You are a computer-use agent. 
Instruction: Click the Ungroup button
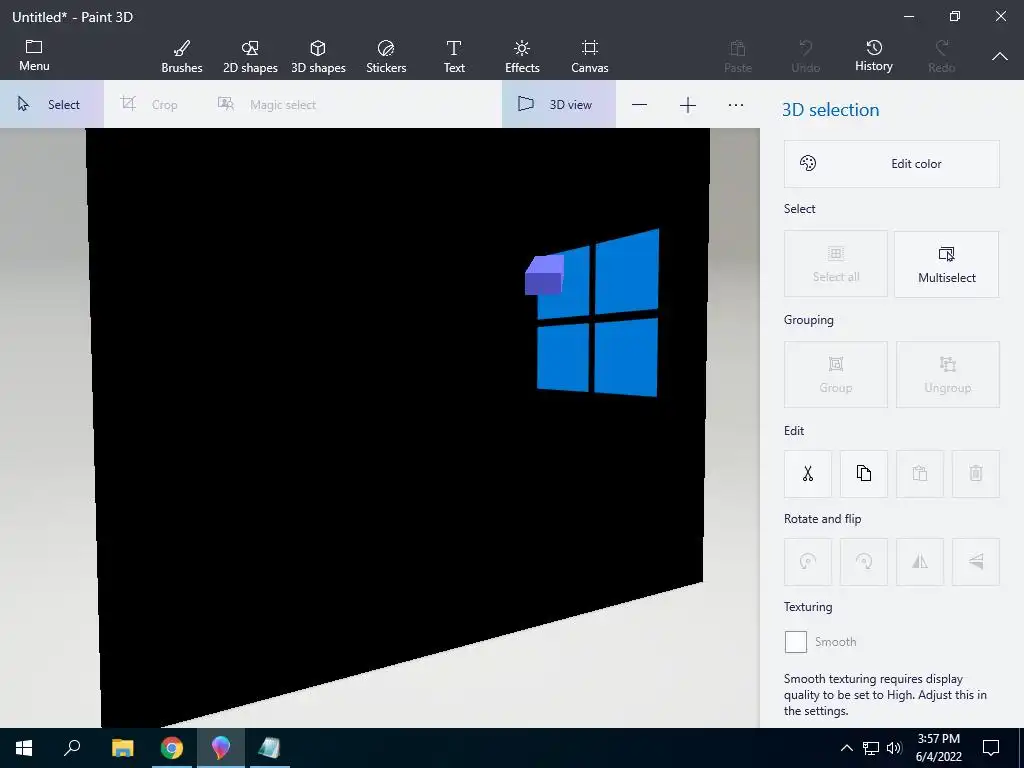click(948, 374)
